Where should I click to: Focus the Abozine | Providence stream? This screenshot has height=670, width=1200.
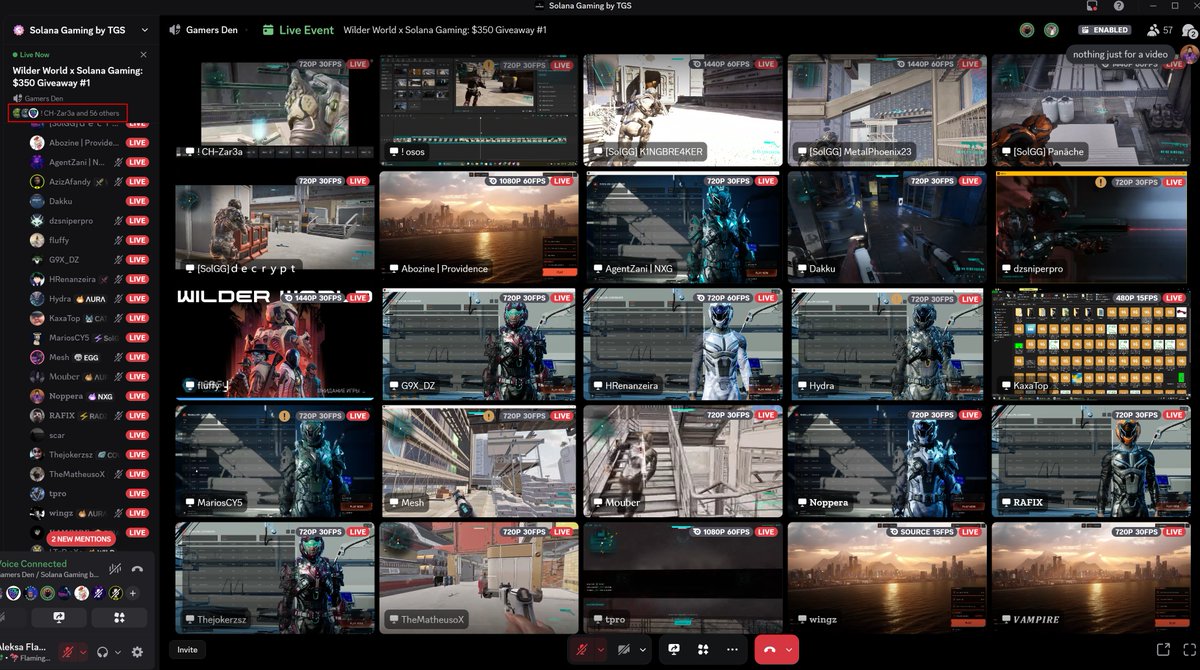tap(479, 225)
